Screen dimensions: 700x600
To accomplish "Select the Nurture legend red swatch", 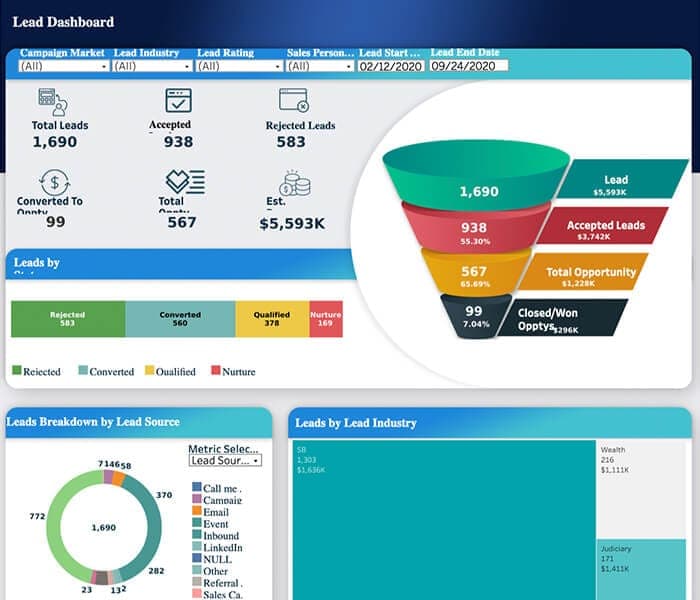I will pos(216,370).
